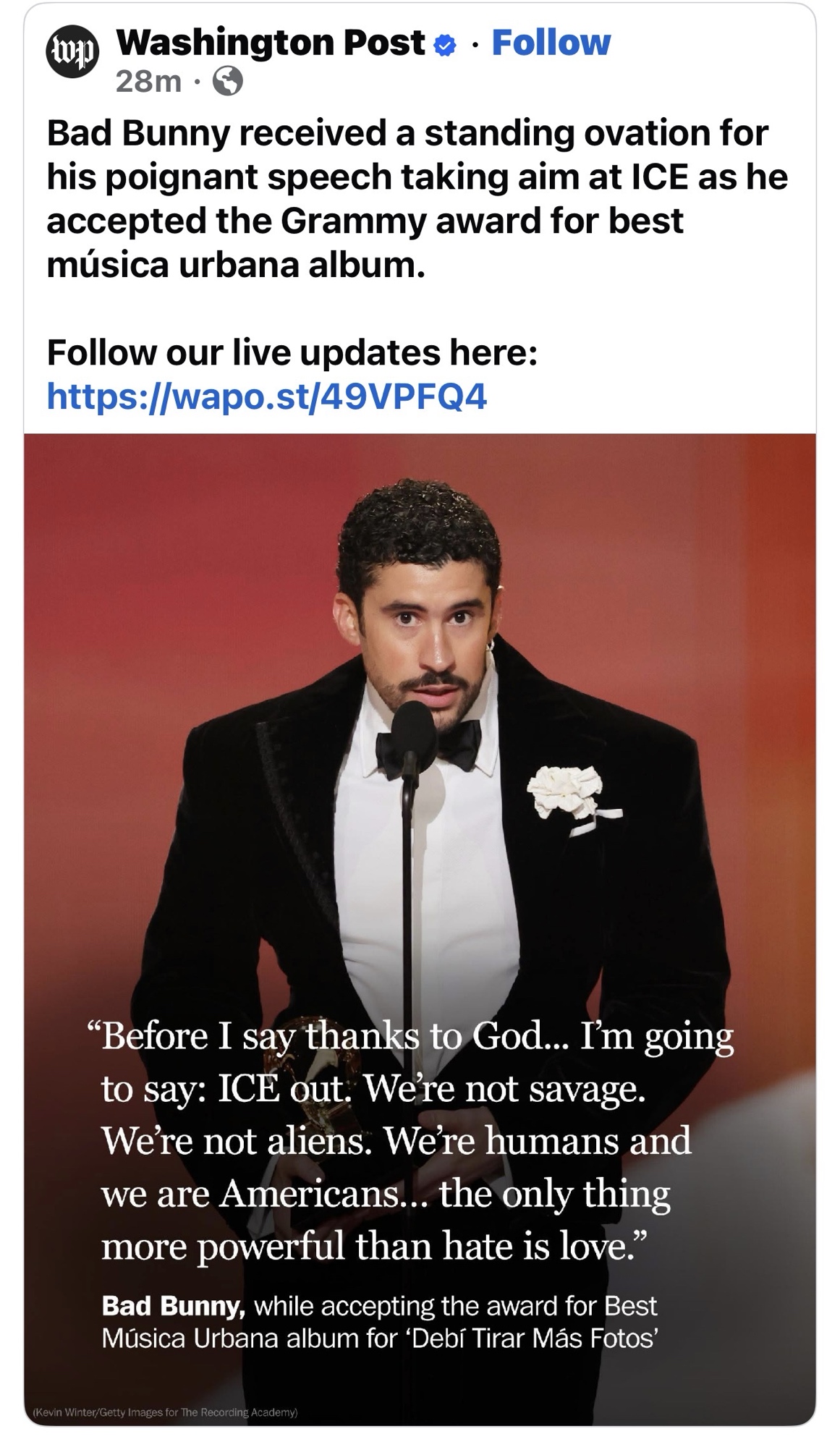Open the Washington Post page name
This screenshot has width=840, height=1447.
[x=271, y=43]
